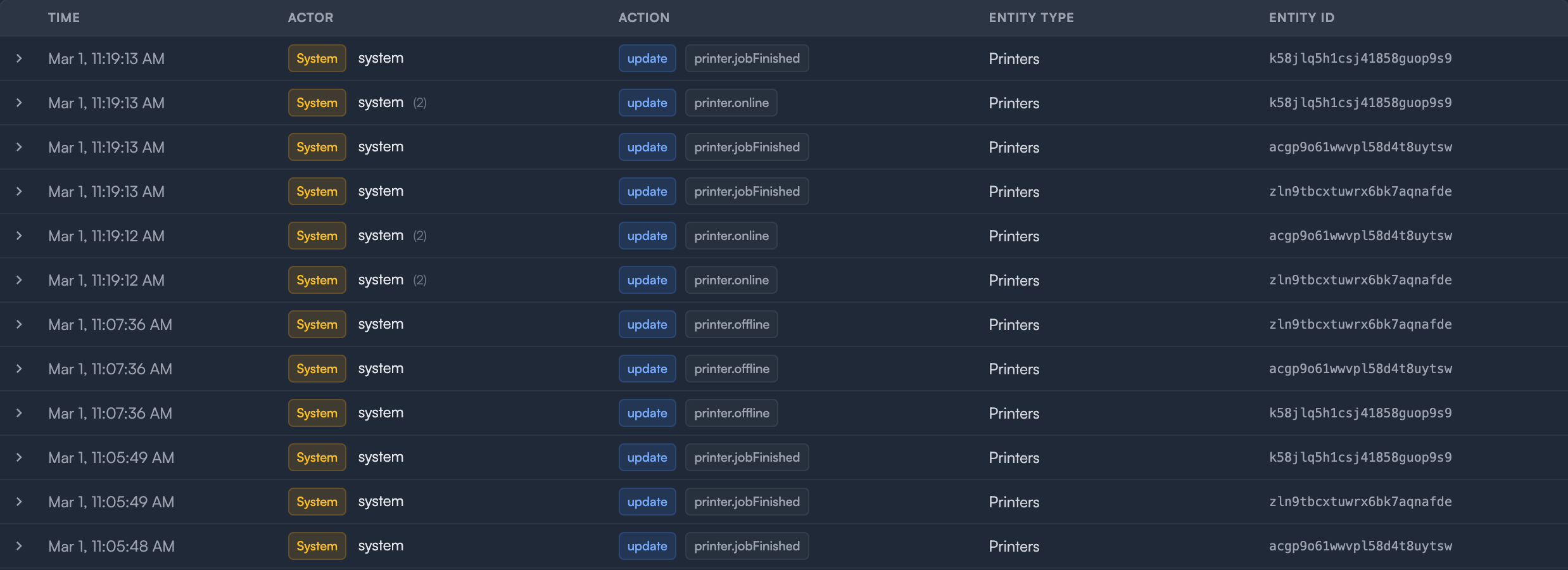1568x570 pixels.
Task: Expand the 11:07:36 AM printer.offline row
Action: tap(18, 324)
